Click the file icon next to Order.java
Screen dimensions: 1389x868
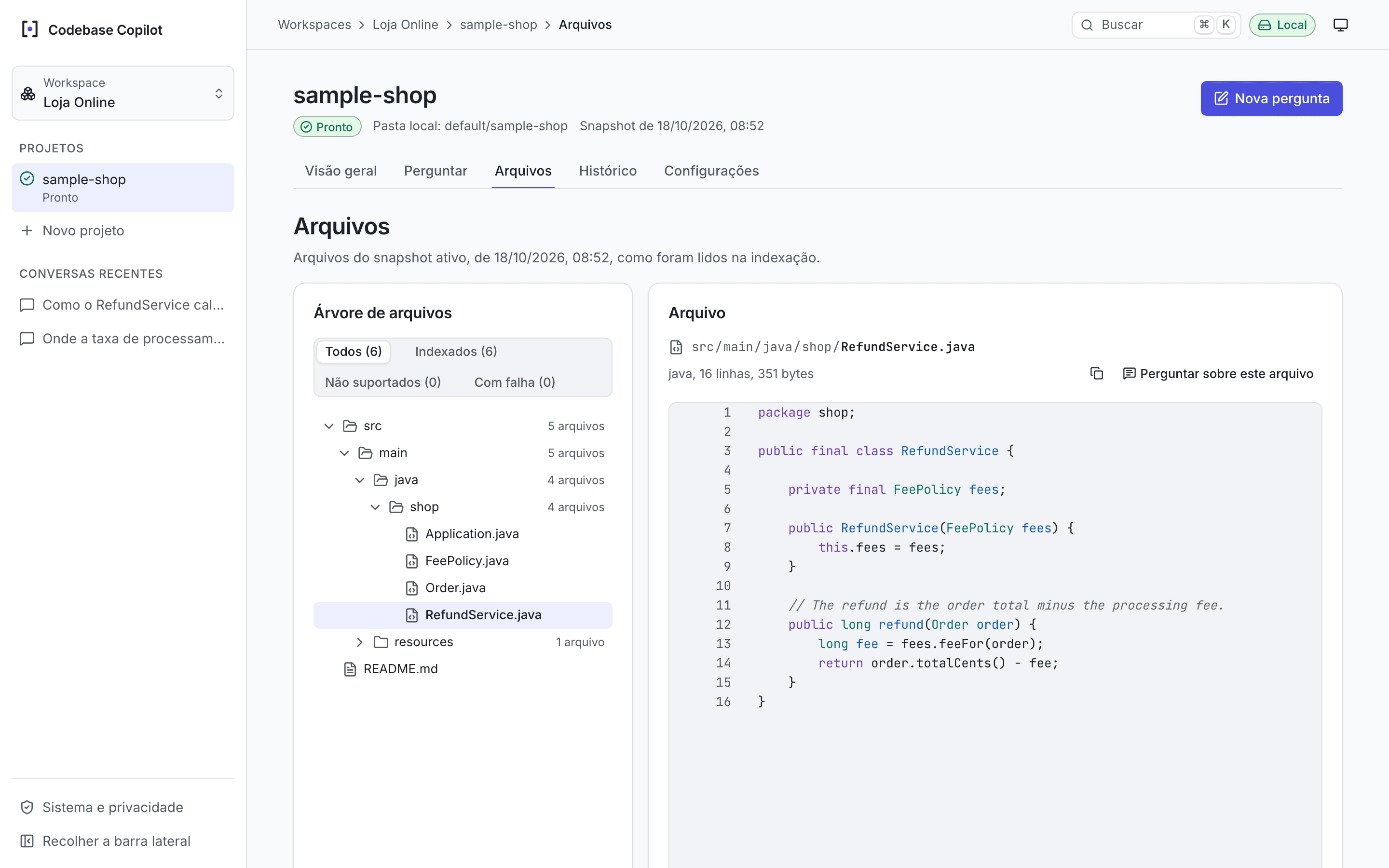click(x=411, y=588)
